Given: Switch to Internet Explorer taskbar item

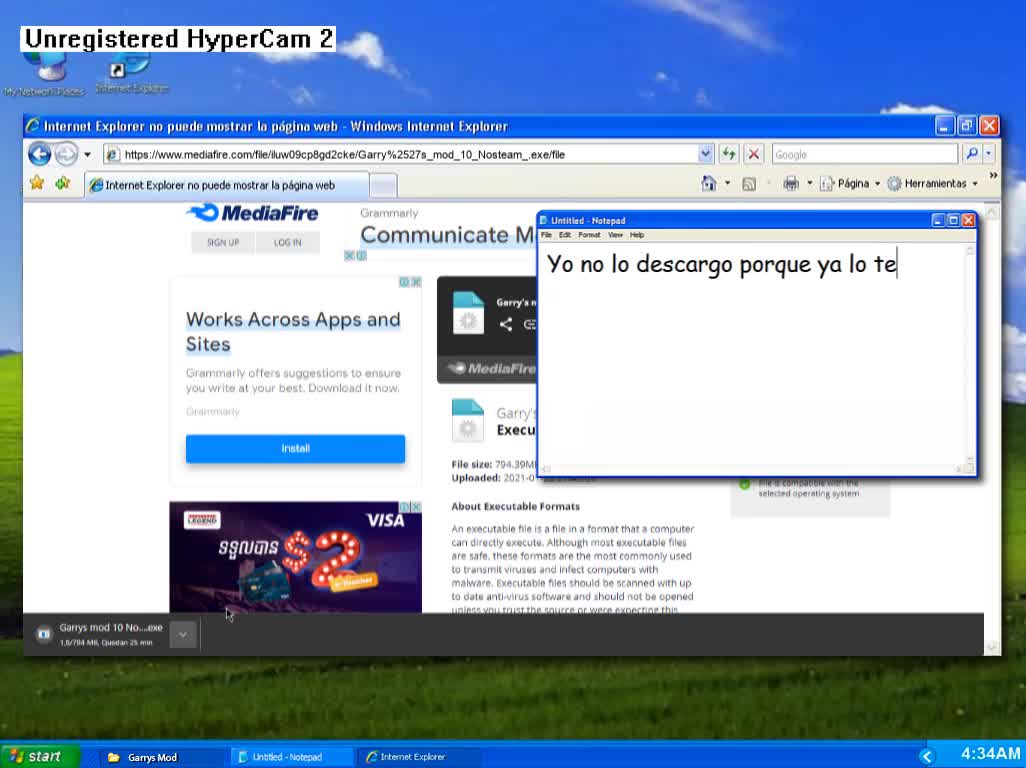Looking at the screenshot, I should [419, 757].
